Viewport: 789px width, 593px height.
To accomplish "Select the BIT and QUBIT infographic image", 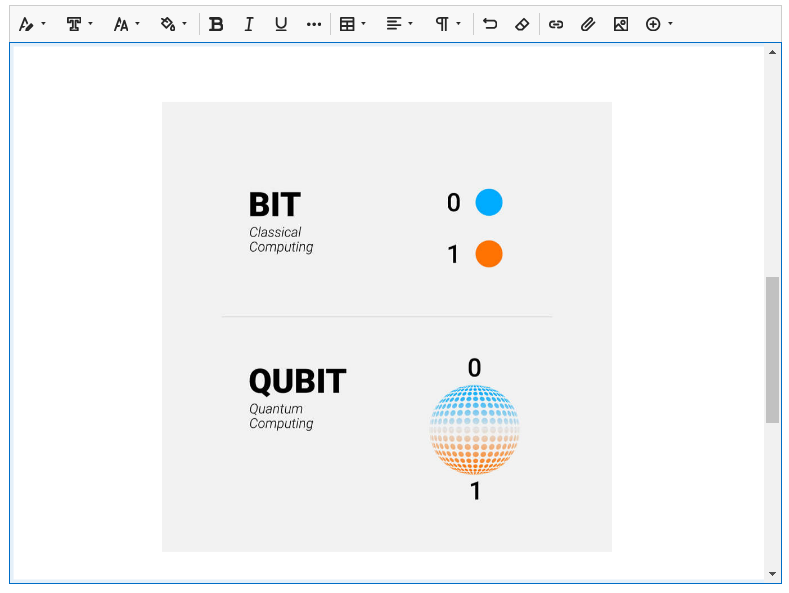I will [x=386, y=326].
